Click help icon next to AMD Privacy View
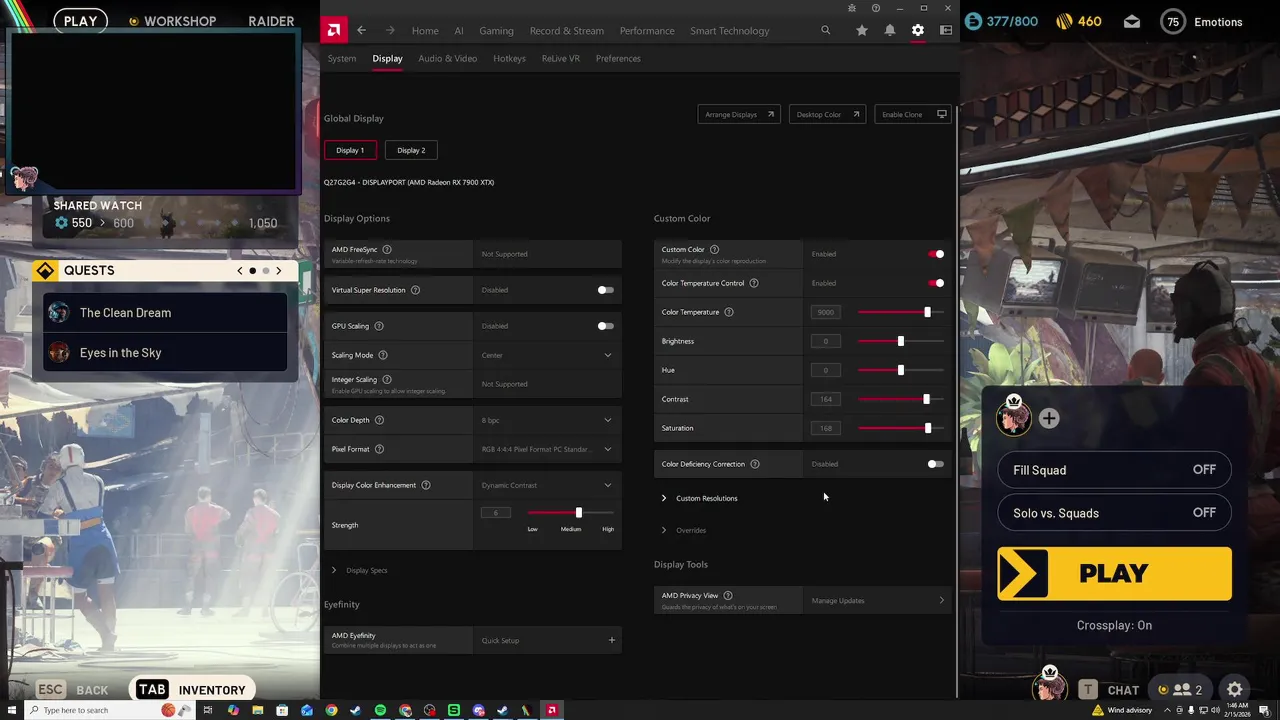The height and width of the screenshot is (720, 1280). click(727, 595)
